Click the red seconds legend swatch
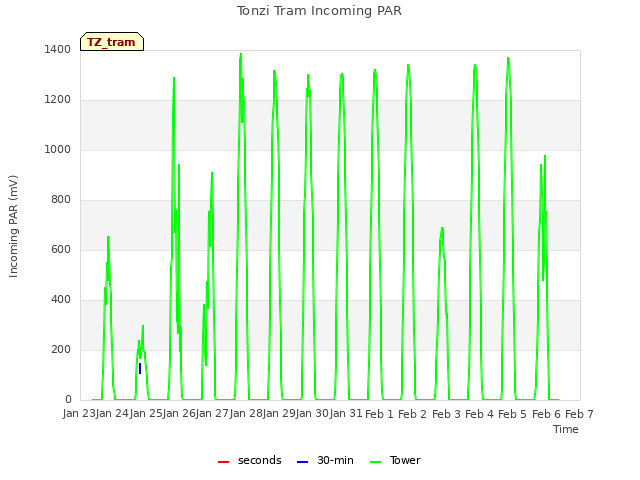Screen dimensions: 640x480 pos(223,462)
